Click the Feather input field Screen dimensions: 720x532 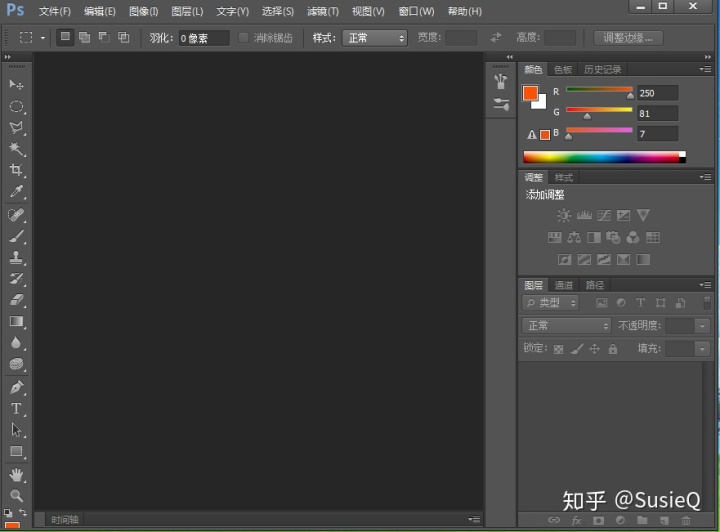pyautogui.click(x=204, y=38)
